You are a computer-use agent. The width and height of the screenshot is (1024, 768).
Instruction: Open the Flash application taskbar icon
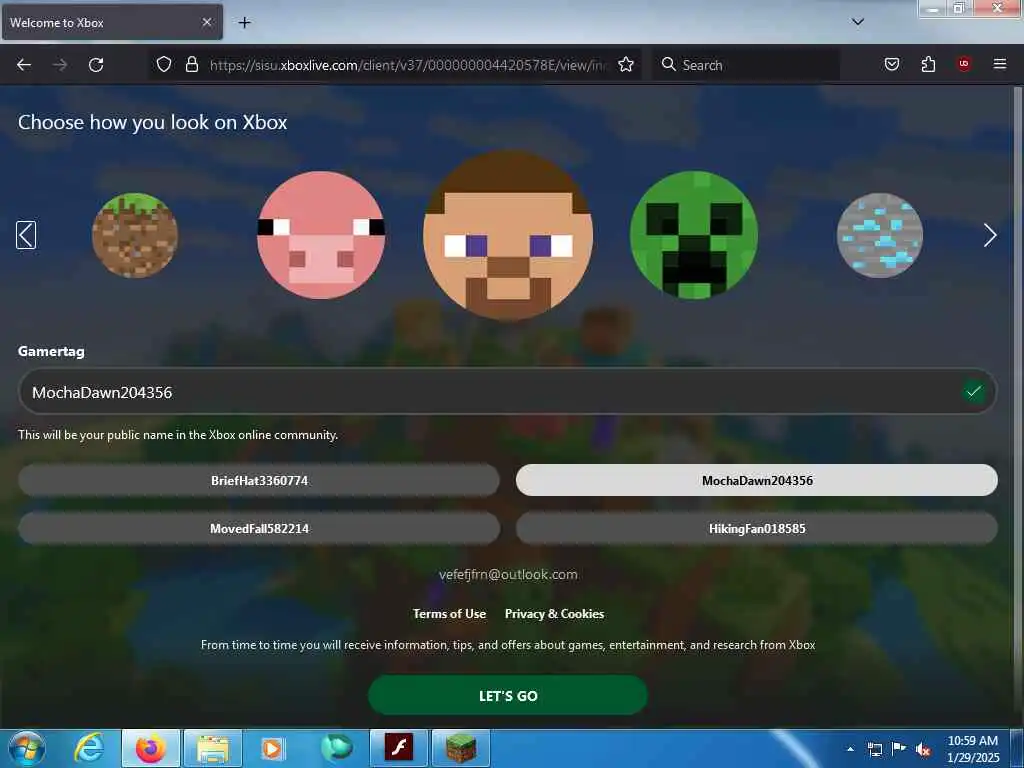398,748
